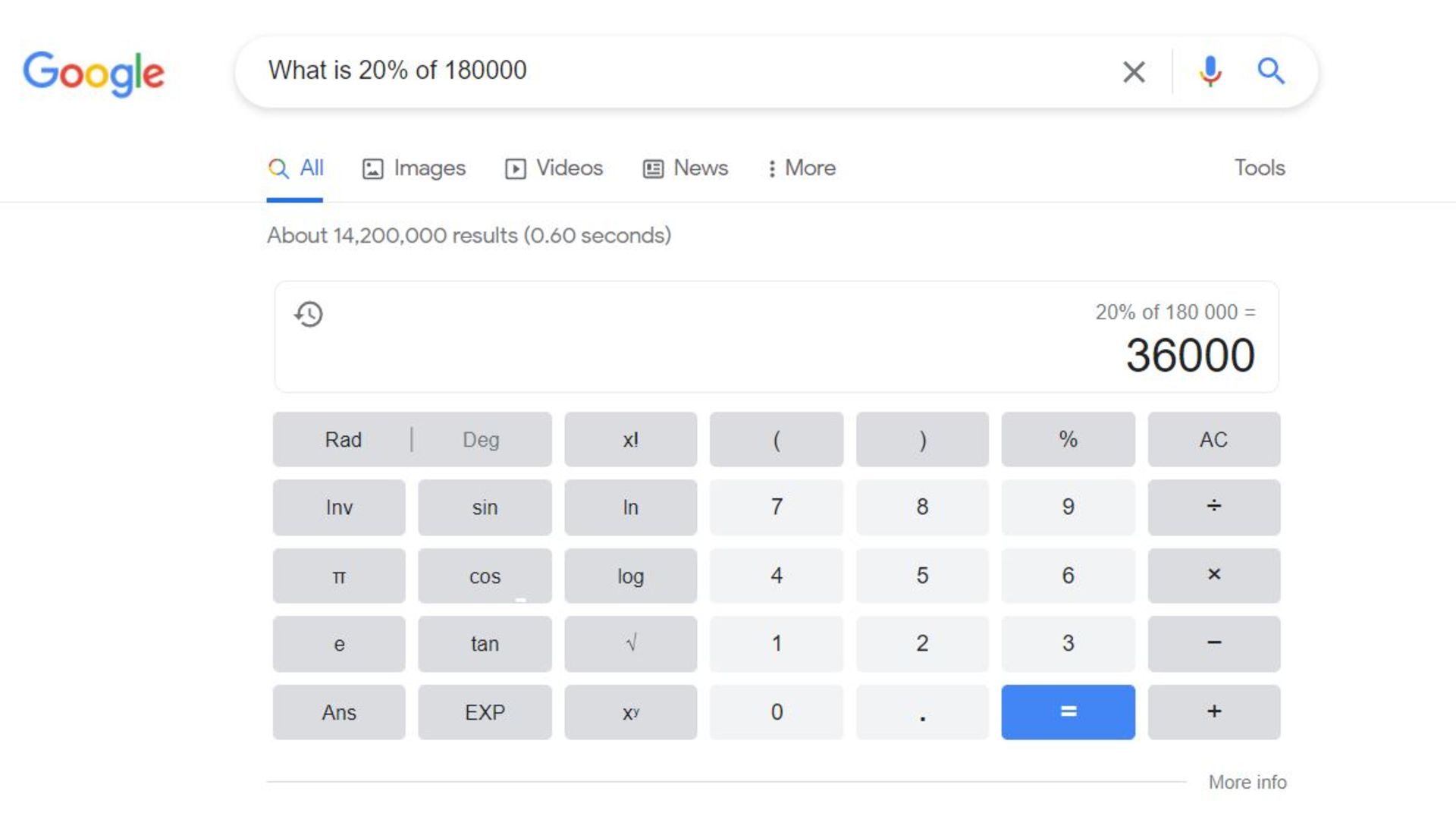Screen dimensions: 1456x835
Task: Click the history (clock) icon
Action: (x=310, y=313)
